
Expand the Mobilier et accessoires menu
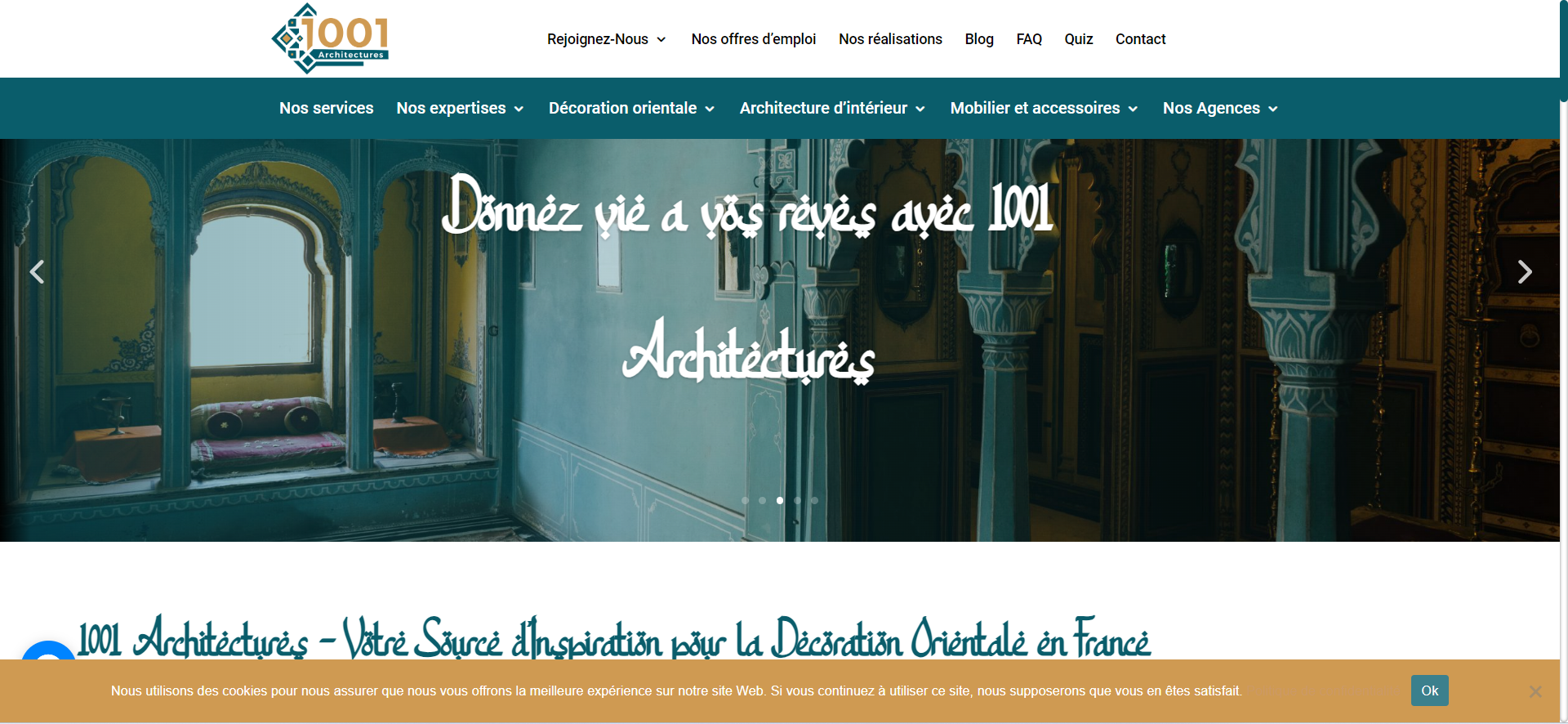(1044, 108)
